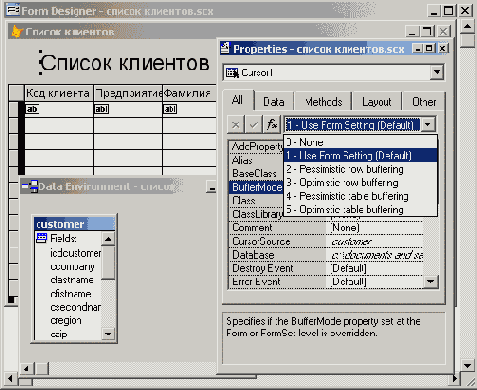
Task: Click the Properties window title icon
Action: click(225, 48)
